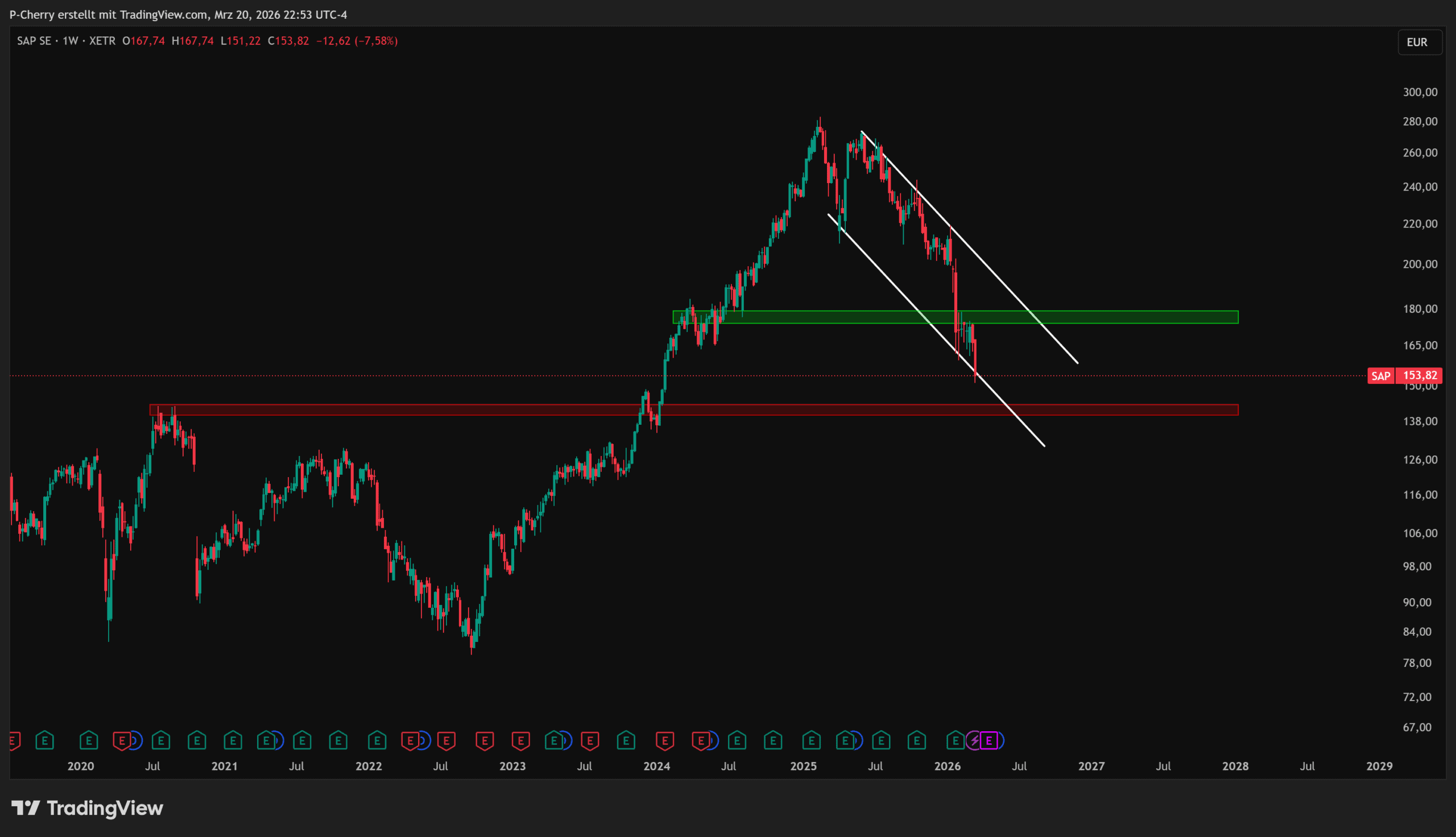Click the magenta upcoming earnings E marker
The image size is (1456, 837).
point(988,740)
